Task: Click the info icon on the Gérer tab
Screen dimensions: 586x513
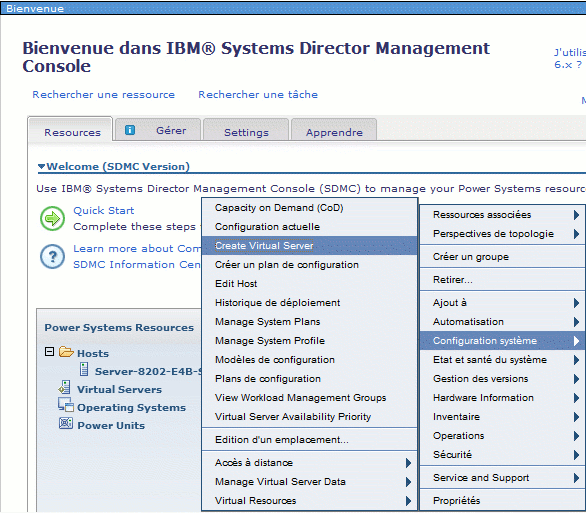Action: pyautogui.click(x=130, y=130)
